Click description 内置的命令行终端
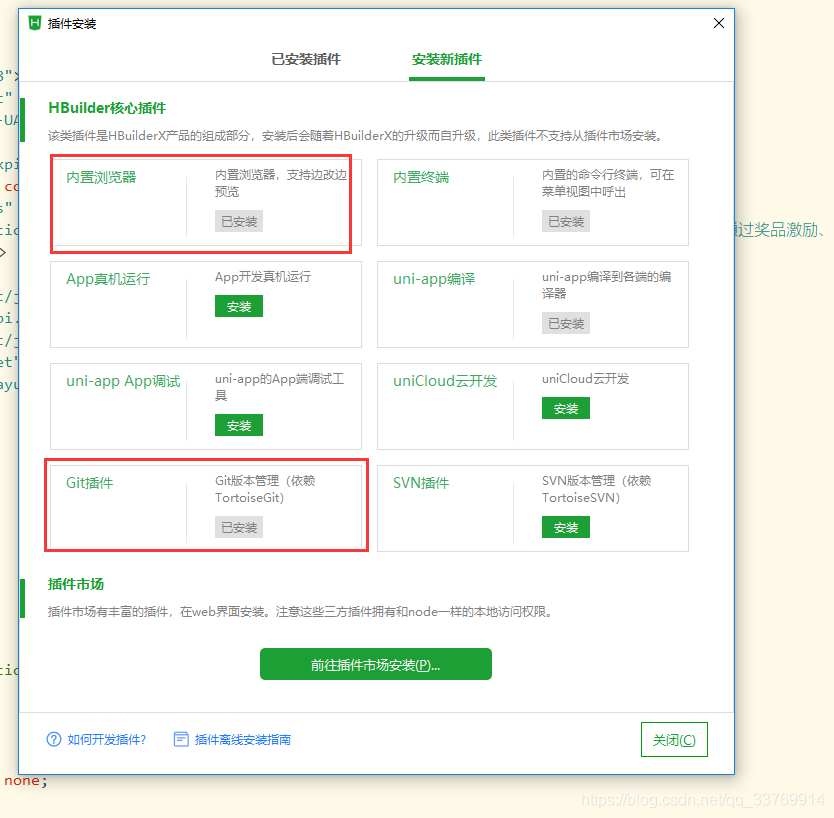Image resolution: width=834 pixels, height=818 pixels. [x=608, y=183]
